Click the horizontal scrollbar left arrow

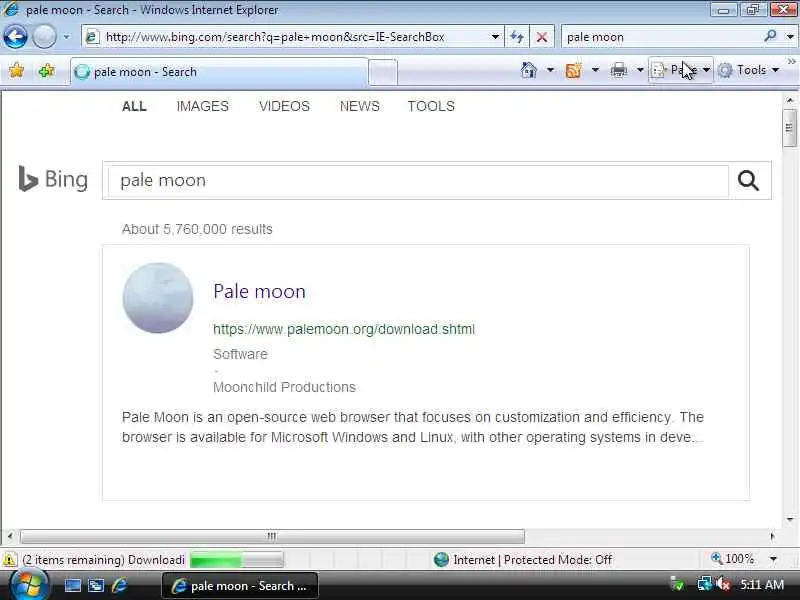10,536
